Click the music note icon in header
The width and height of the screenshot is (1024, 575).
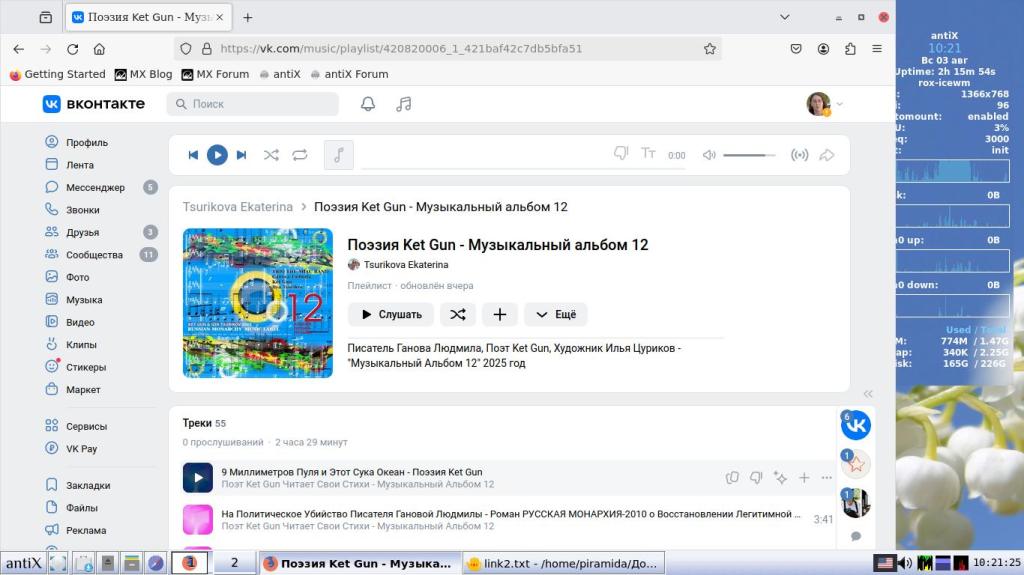pyautogui.click(x=404, y=104)
